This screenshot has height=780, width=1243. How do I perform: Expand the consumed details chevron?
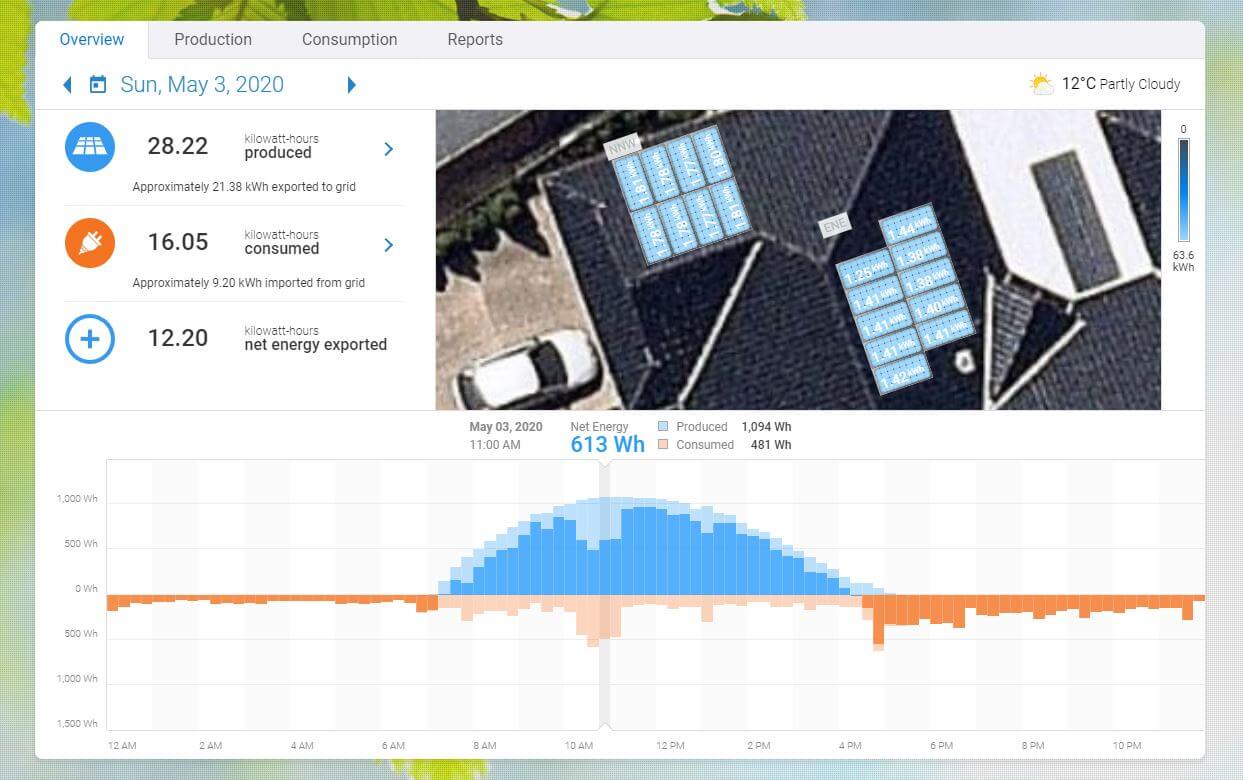(389, 245)
